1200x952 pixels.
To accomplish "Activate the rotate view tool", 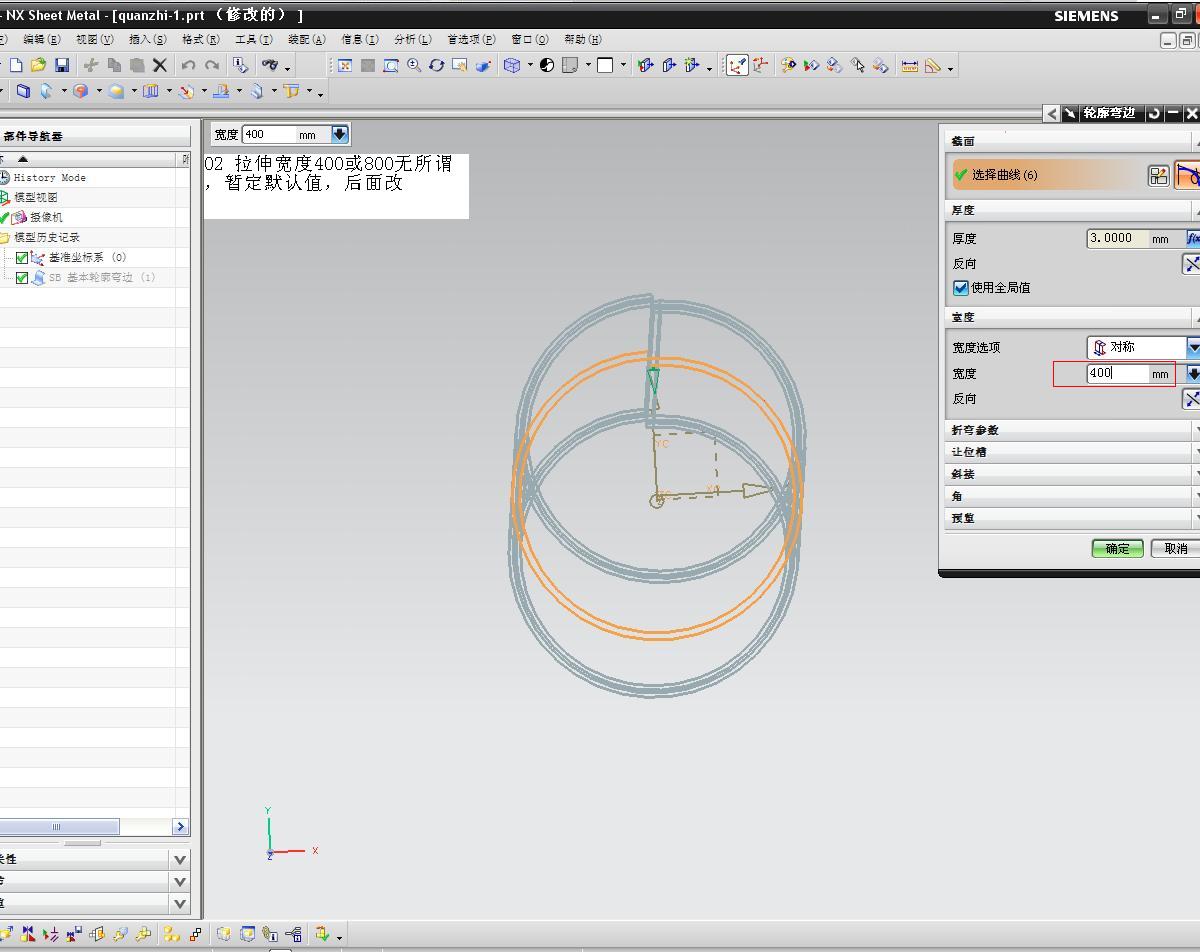I will (437, 65).
